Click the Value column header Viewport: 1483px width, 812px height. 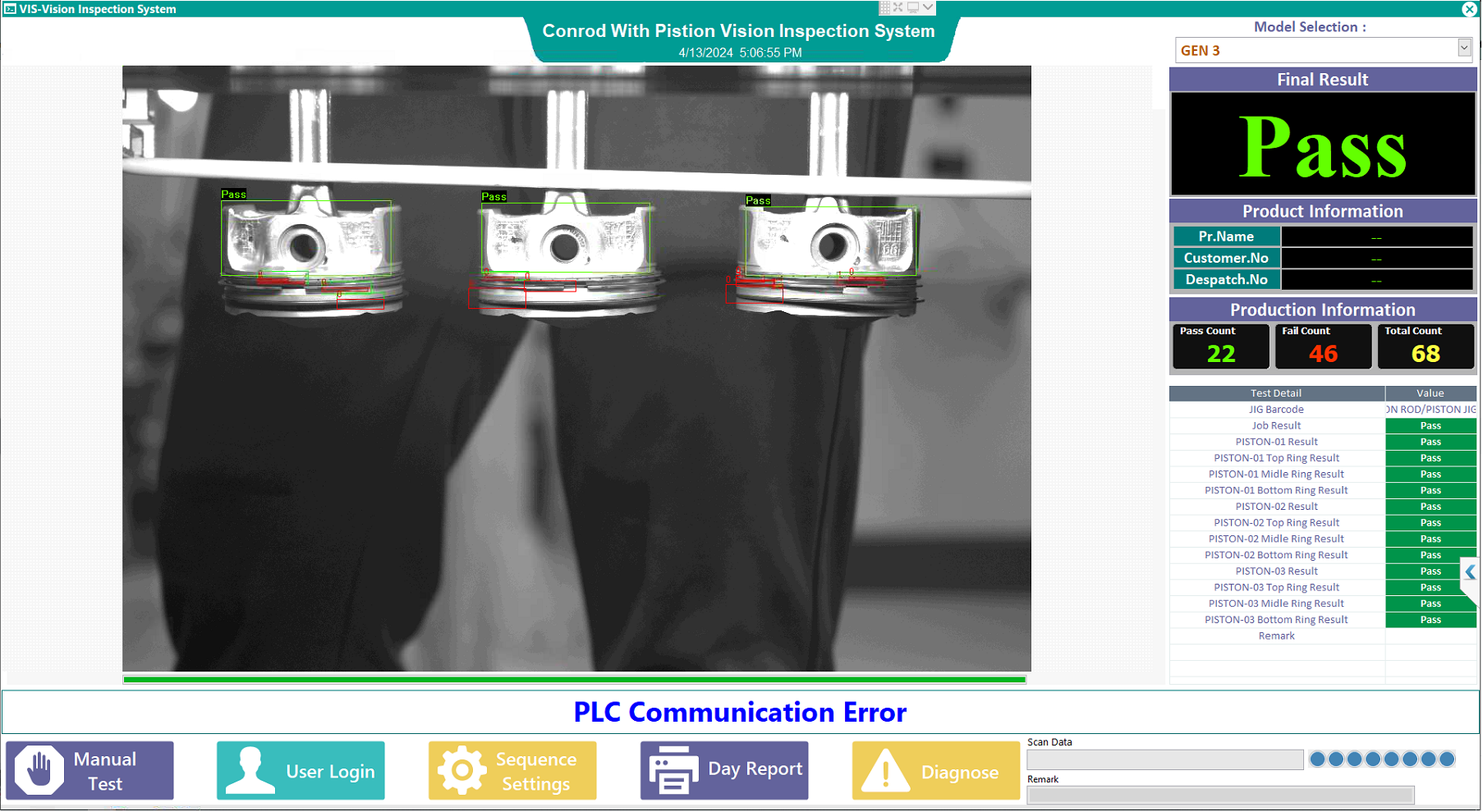click(x=1430, y=393)
